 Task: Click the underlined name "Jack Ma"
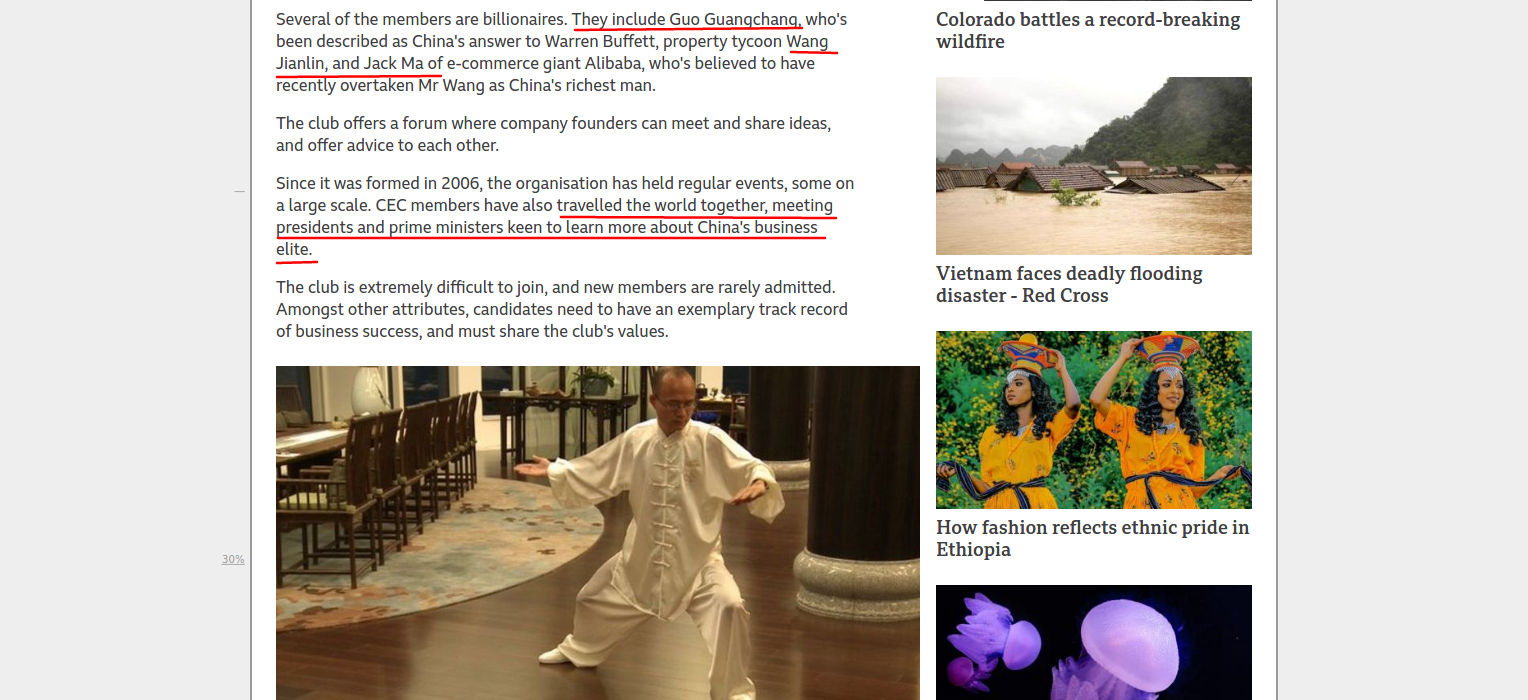tap(394, 63)
